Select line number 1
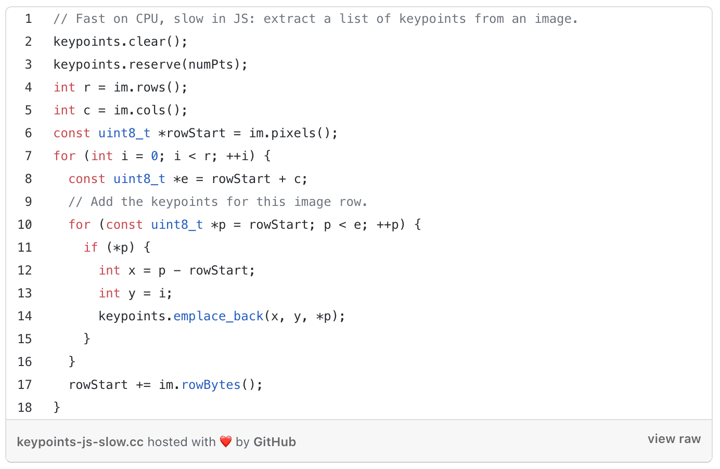The height and width of the screenshot is (469, 720). click(x=28, y=19)
